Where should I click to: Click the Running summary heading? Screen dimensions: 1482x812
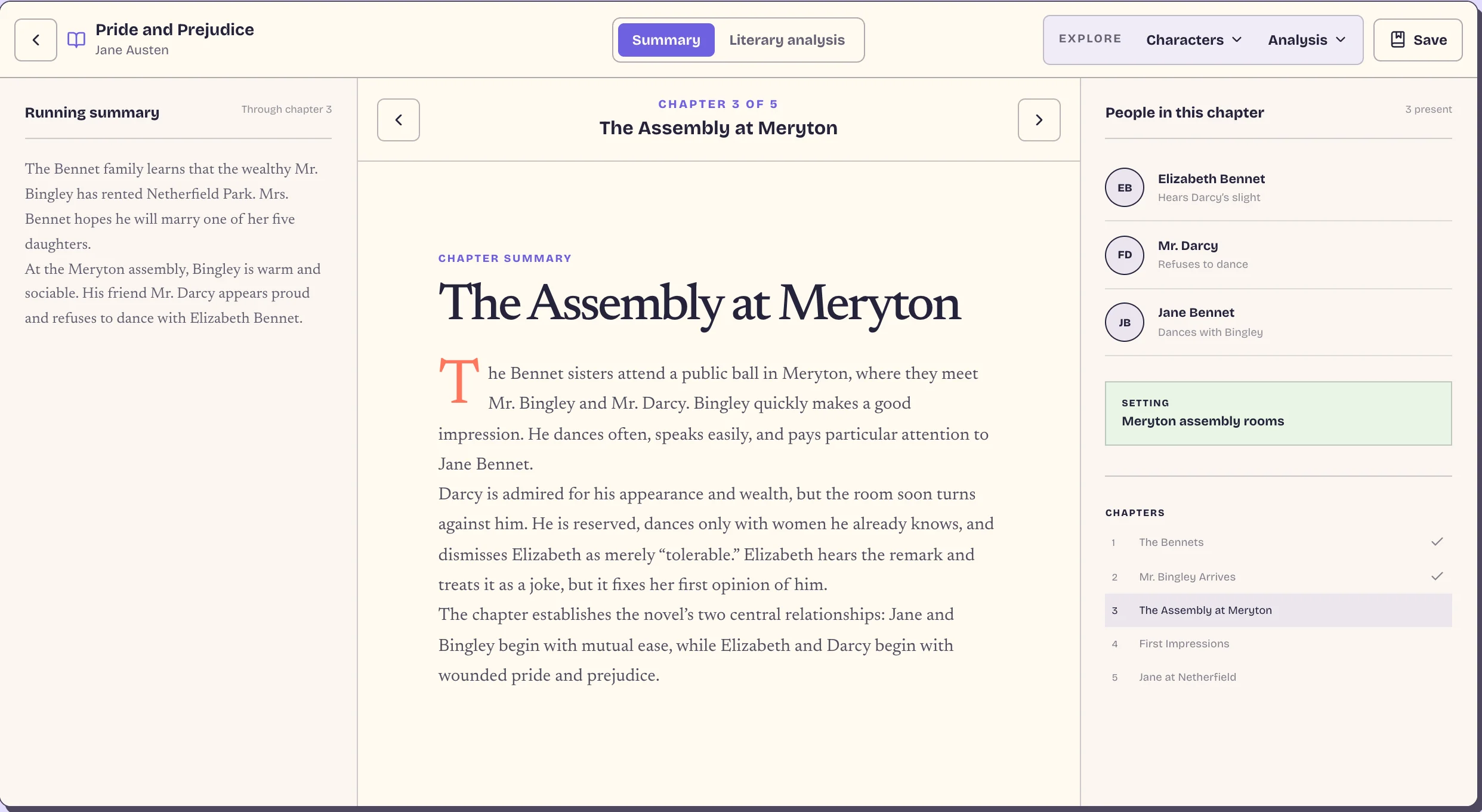pyautogui.click(x=92, y=113)
